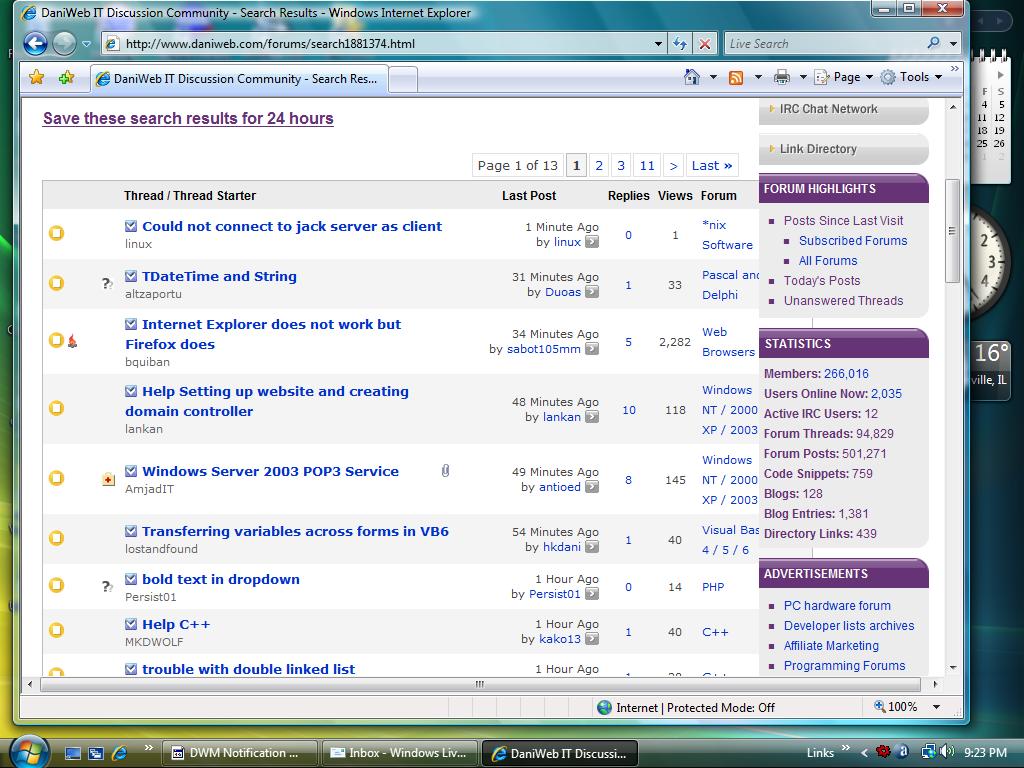Viewport: 1024px width, 768px height.
Task: Go to last post by sabot105mm arrow icon
Action: tap(592, 349)
